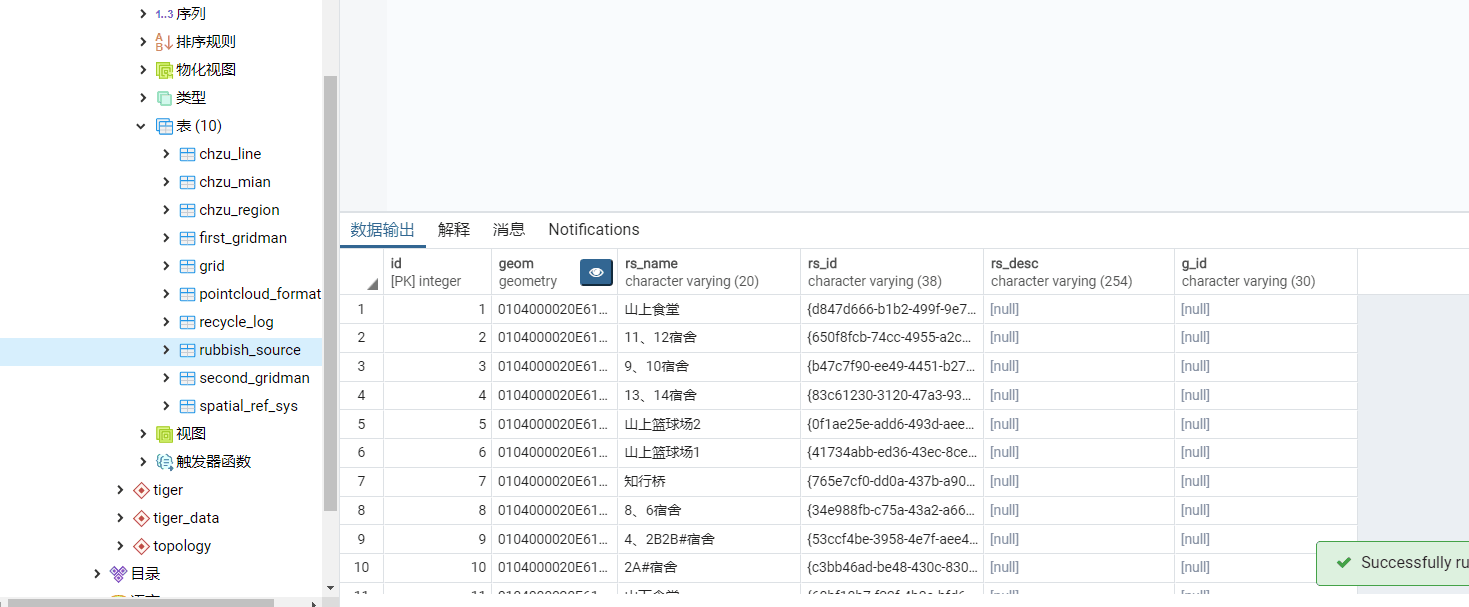Image resolution: width=1469 pixels, height=607 pixels.
Task: Click the 类型 types icon
Action: click(164, 98)
